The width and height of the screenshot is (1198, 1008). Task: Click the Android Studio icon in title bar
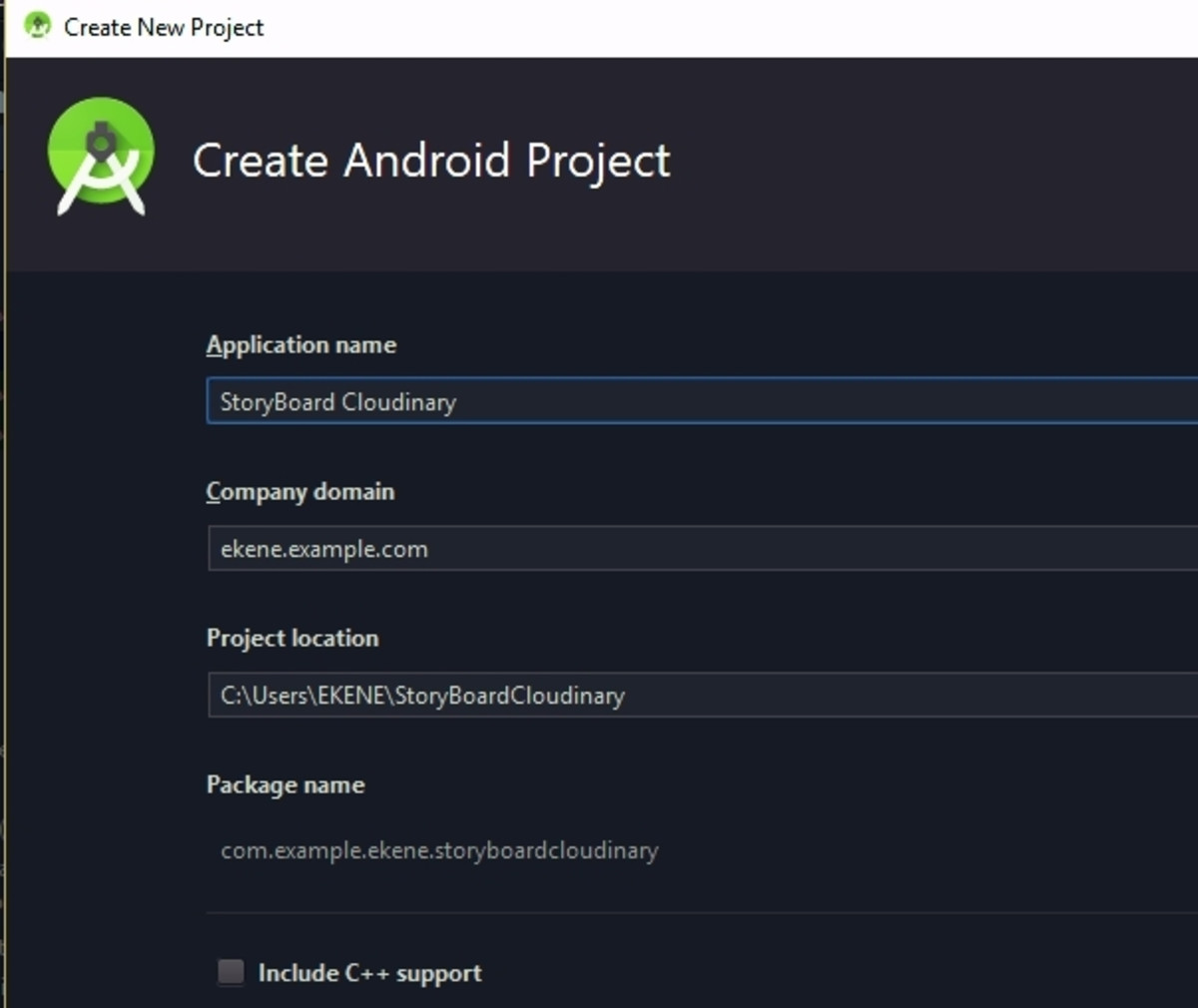(x=37, y=26)
